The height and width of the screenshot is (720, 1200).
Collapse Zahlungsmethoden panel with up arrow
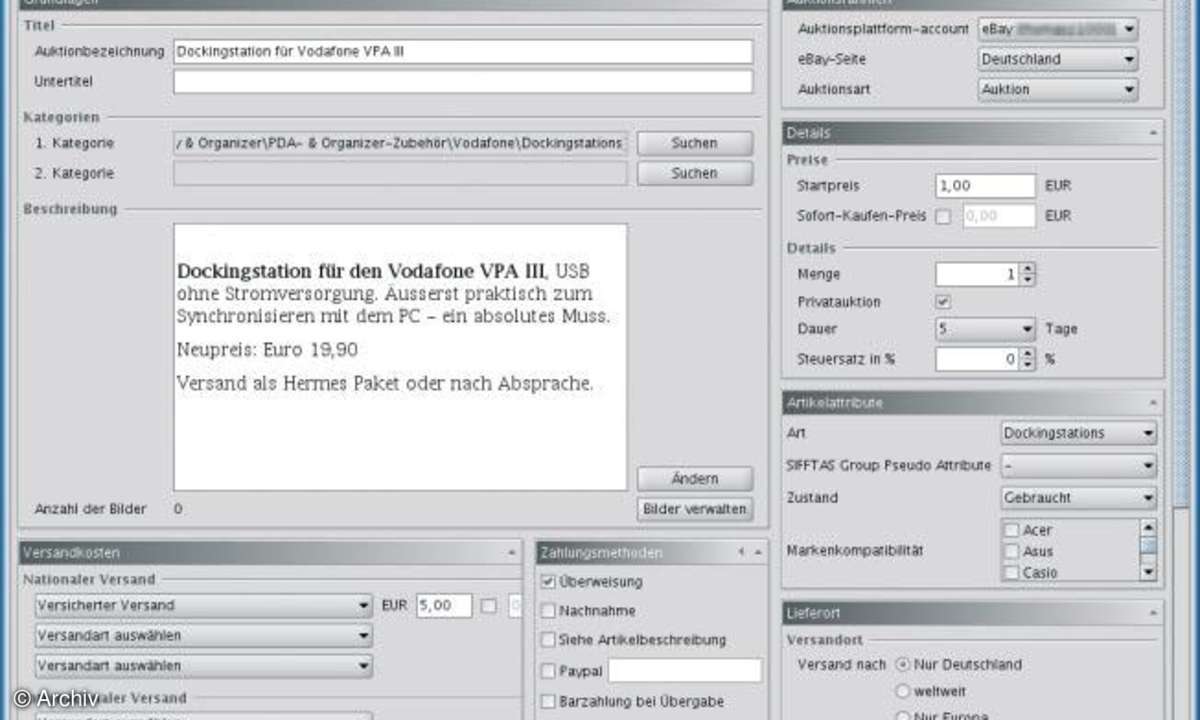click(758, 552)
